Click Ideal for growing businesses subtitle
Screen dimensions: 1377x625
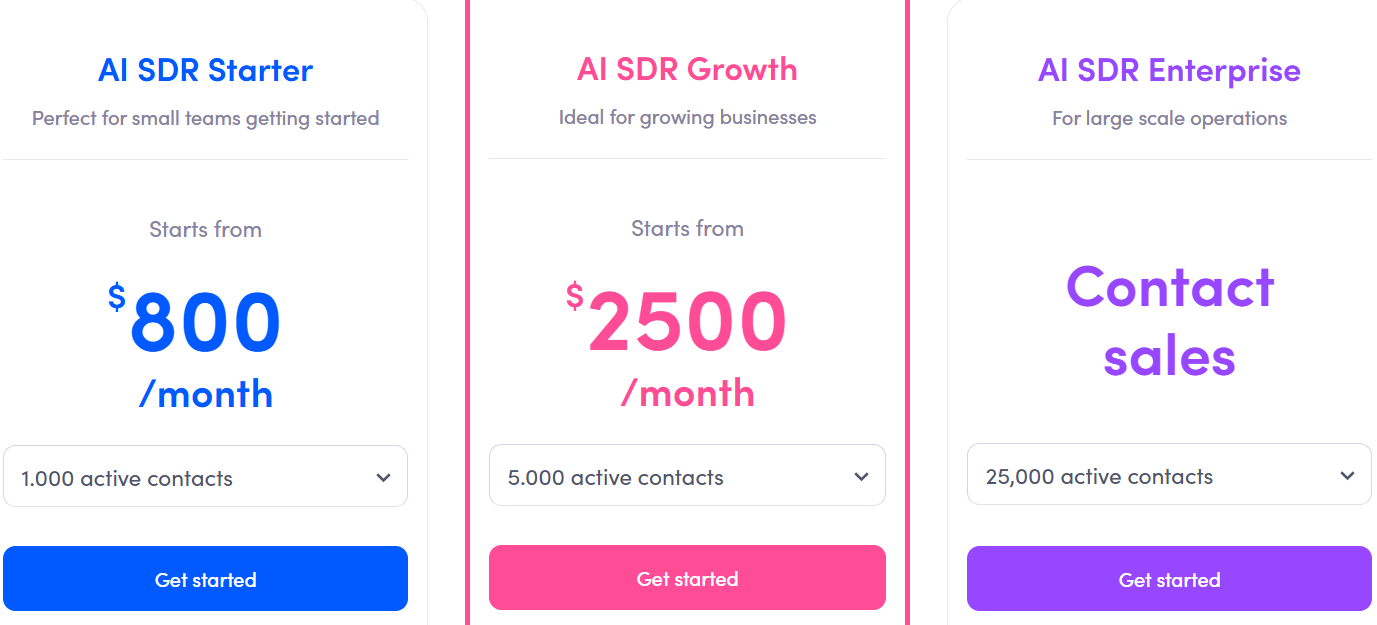[687, 117]
